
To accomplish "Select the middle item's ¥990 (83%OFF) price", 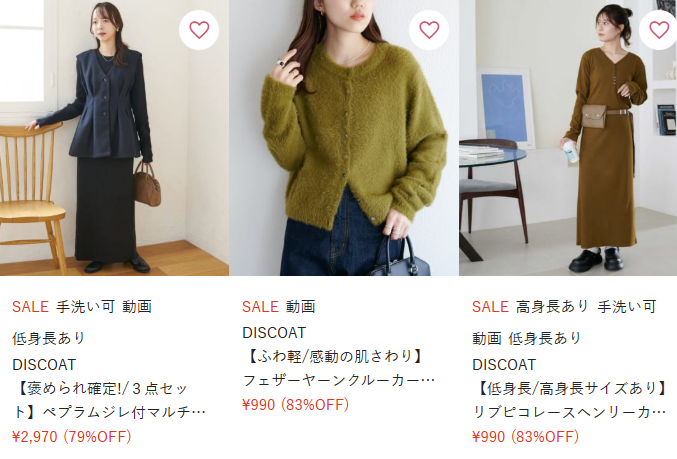I will 296,405.
